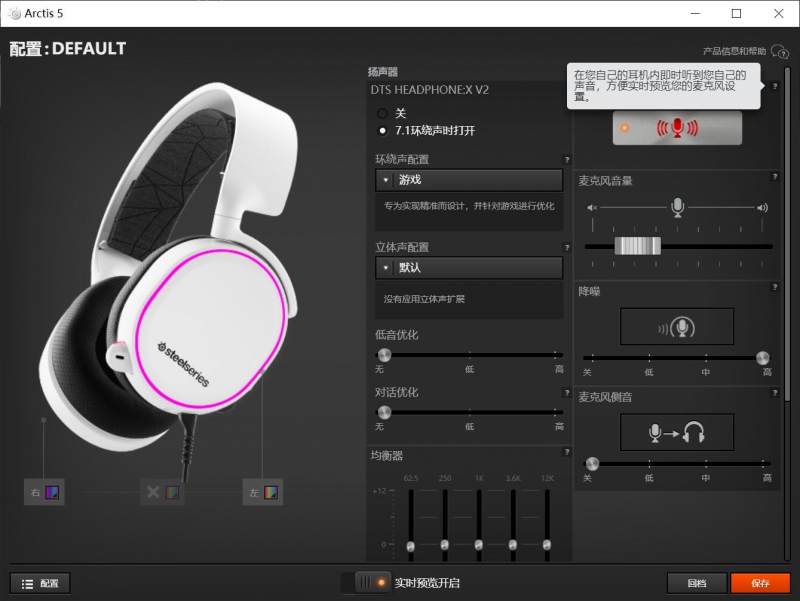The width and height of the screenshot is (800, 601).
Task: Click the right-side vertical scrollbar
Action: point(787,234)
